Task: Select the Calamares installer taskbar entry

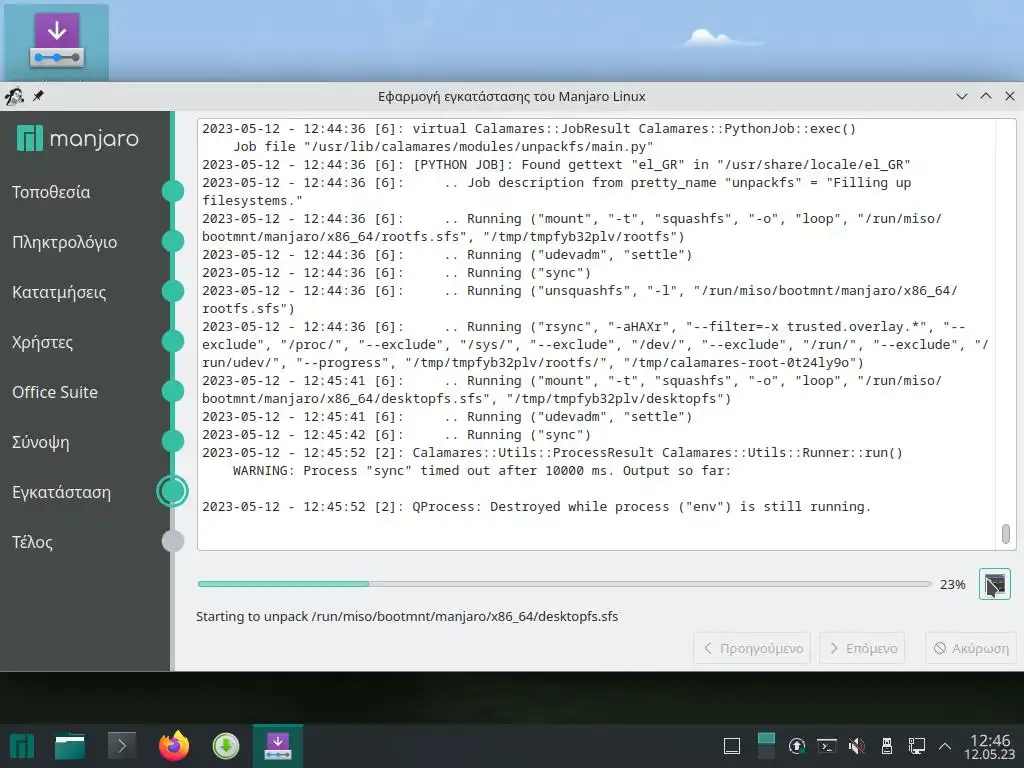Action: coord(278,746)
